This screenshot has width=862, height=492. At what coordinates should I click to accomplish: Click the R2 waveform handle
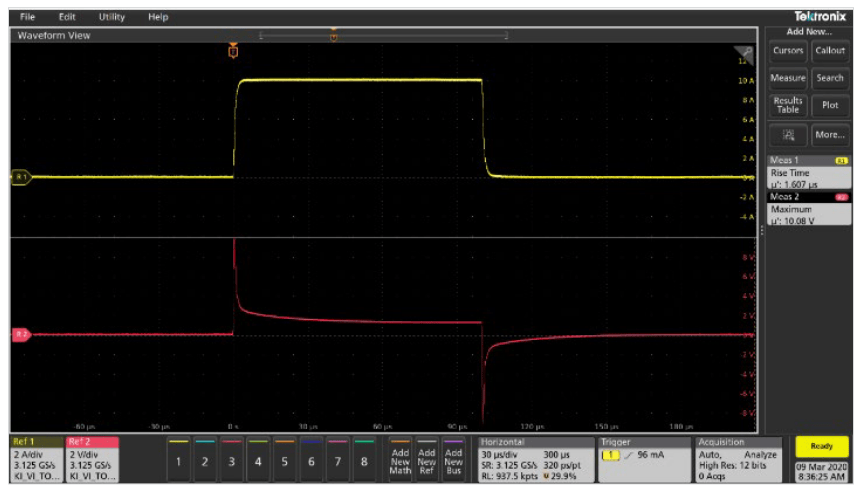click(21, 334)
